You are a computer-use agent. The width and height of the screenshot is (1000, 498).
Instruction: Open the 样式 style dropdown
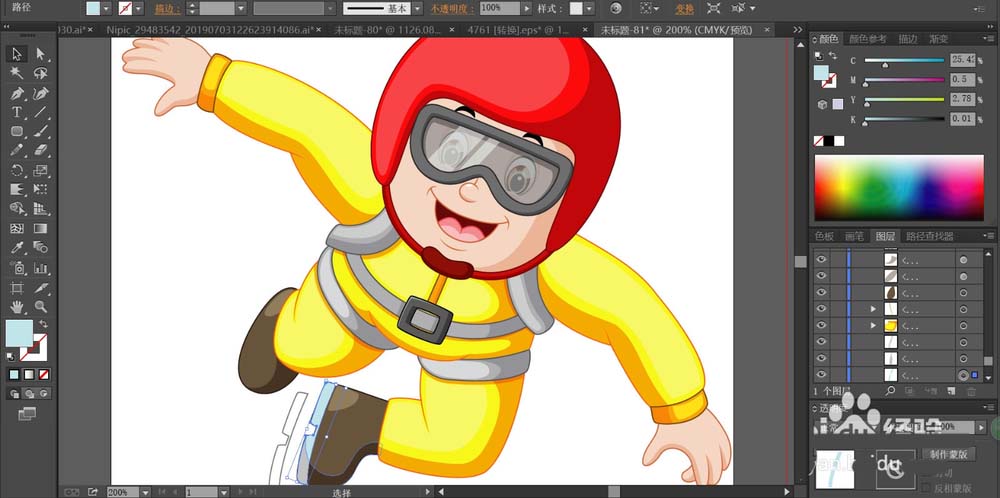(x=589, y=8)
